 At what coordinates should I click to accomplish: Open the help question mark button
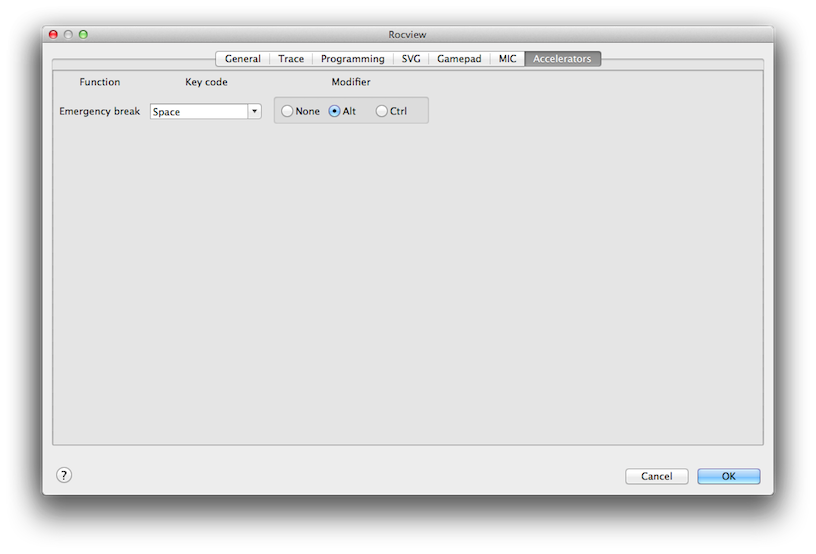click(64, 475)
